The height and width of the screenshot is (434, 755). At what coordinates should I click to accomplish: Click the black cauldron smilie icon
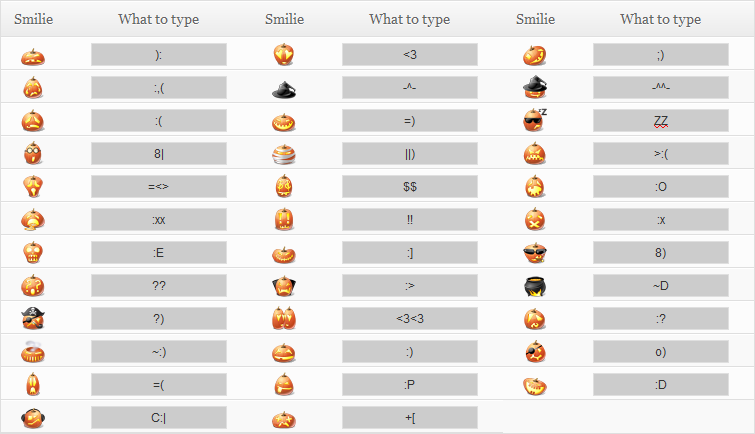[x=534, y=286]
